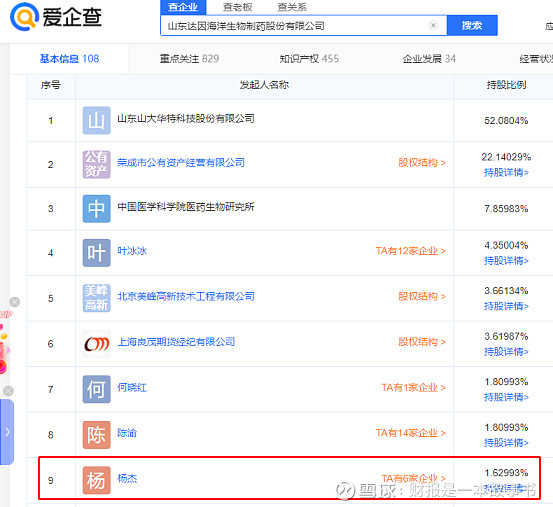
Task: Close the lower side panel with X
Action: pyautogui.click(x=8, y=391)
